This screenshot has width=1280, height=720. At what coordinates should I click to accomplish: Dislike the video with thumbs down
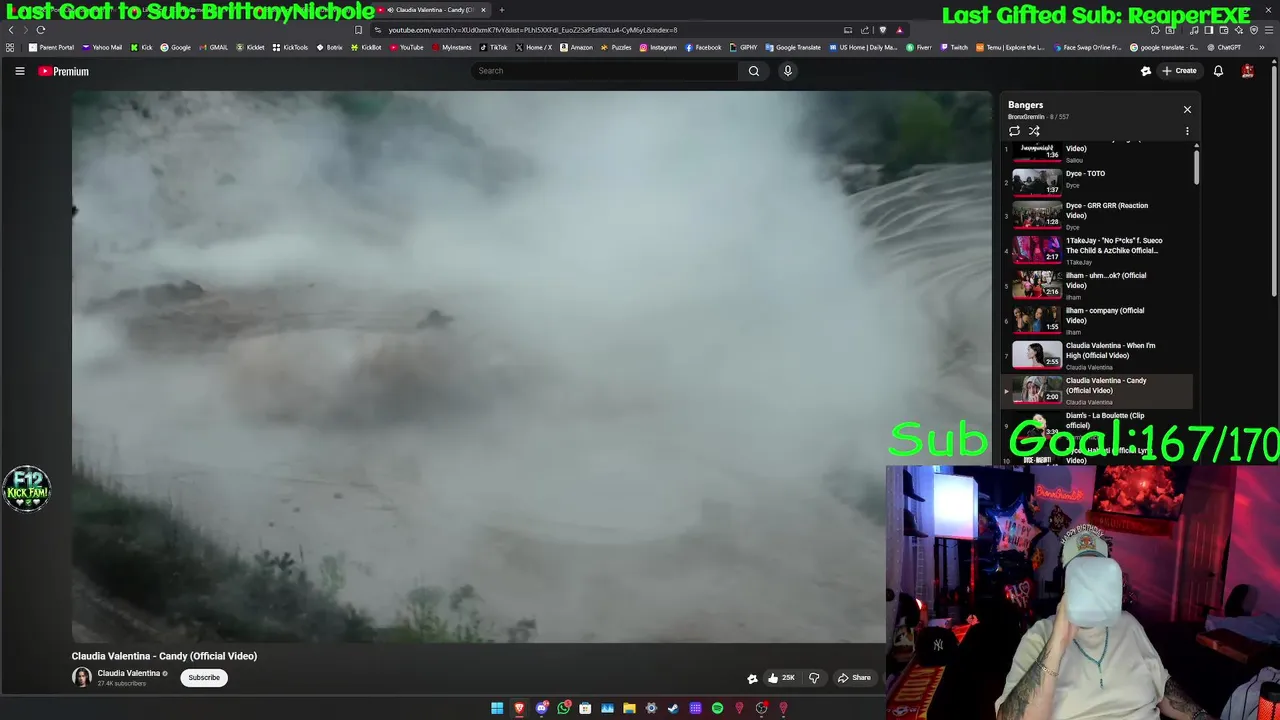tap(814, 678)
